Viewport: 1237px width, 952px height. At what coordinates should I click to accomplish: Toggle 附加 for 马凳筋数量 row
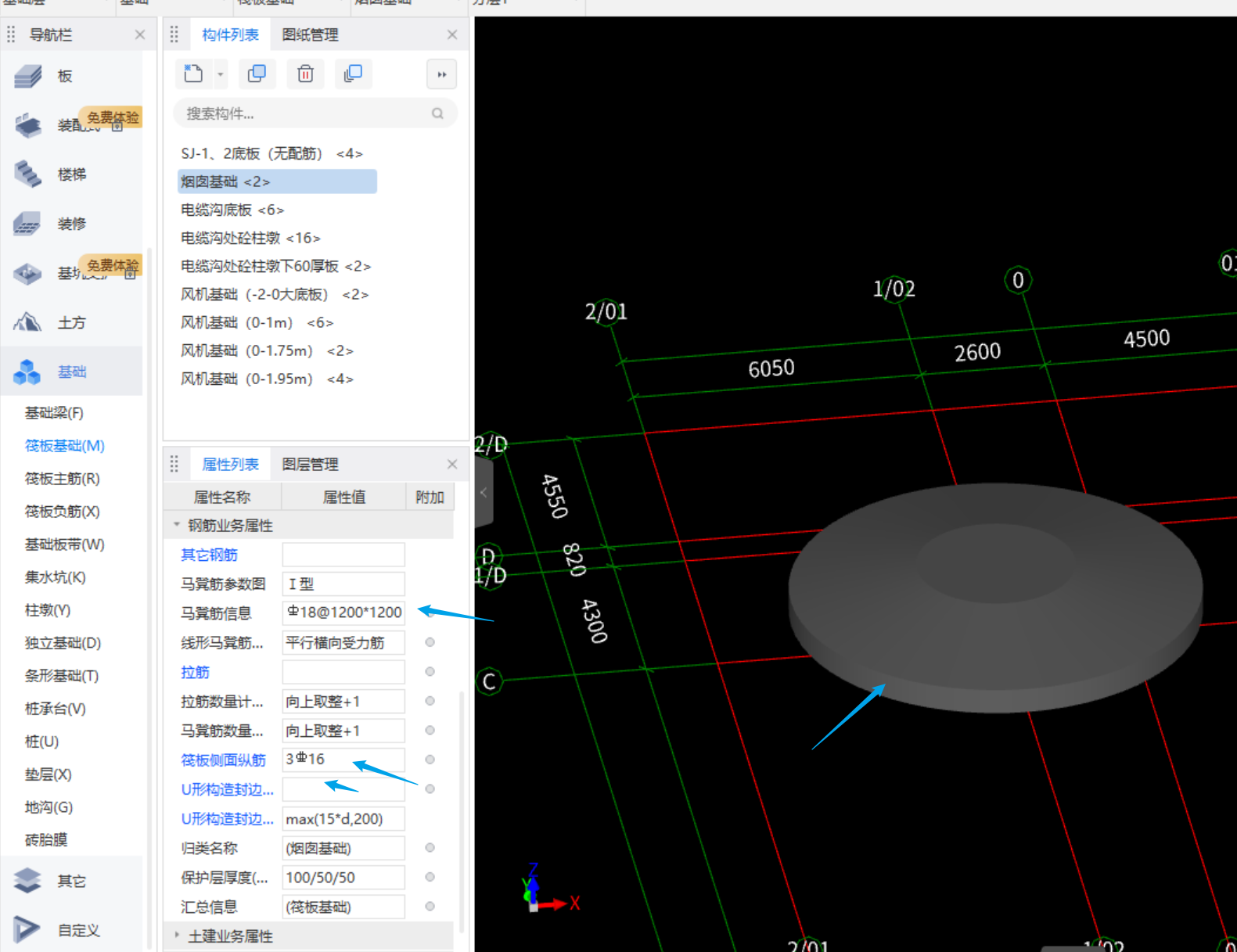[430, 730]
